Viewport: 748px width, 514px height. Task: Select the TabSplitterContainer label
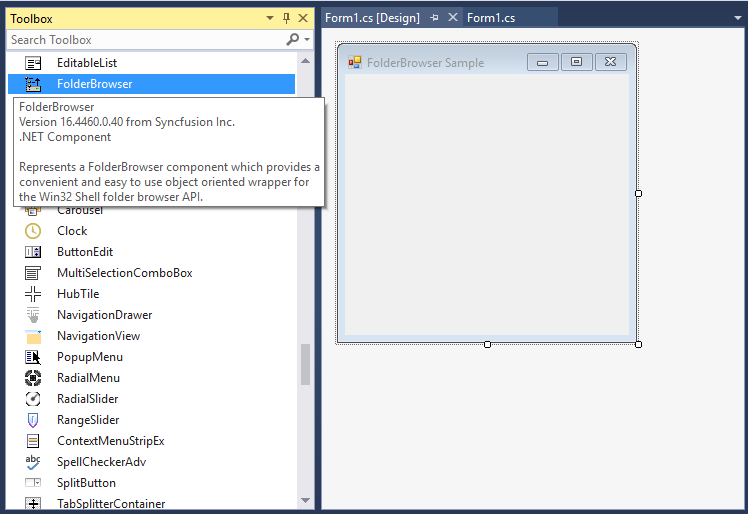111,504
